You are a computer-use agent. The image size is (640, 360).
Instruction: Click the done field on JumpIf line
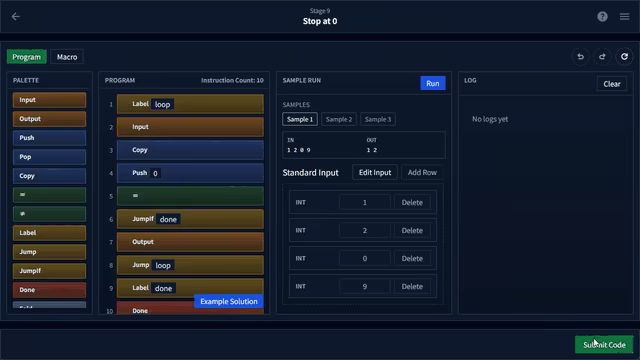click(x=168, y=219)
